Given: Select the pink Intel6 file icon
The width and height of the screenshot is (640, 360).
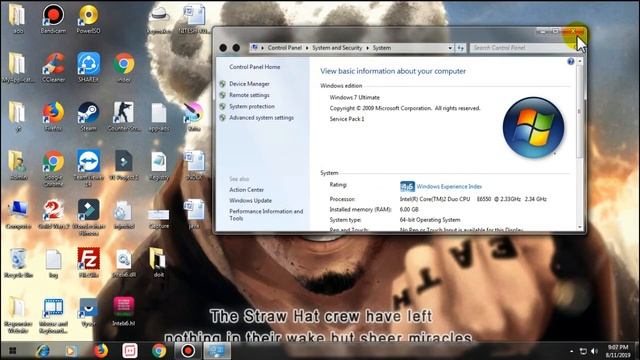Looking at the screenshot, I should [124, 311].
